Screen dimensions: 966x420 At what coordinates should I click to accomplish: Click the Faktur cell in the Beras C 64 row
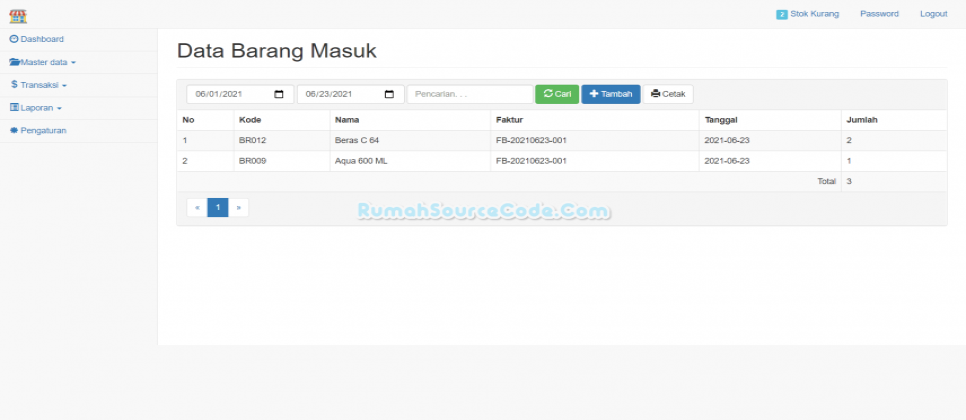(x=595, y=140)
